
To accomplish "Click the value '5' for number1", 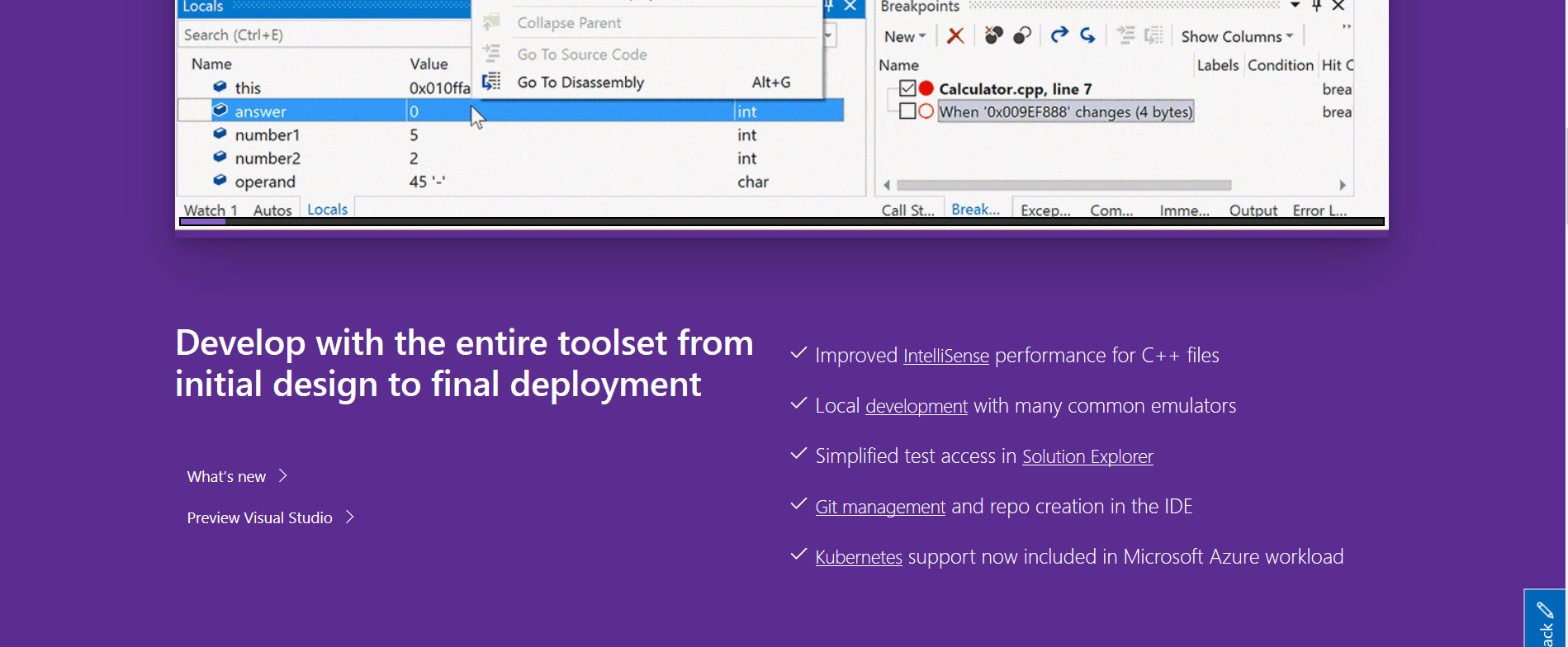I will point(414,135).
